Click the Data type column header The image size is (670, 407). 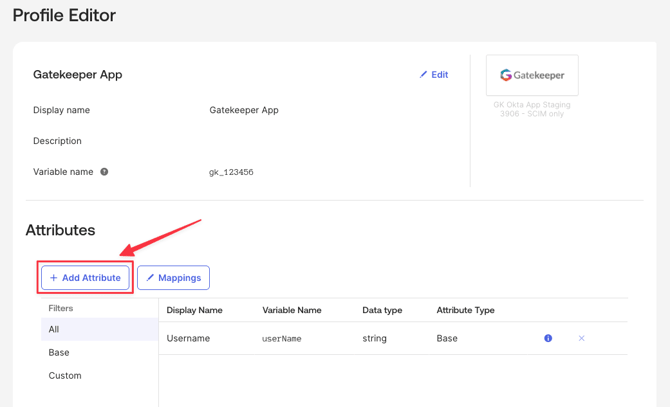(382, 310)
